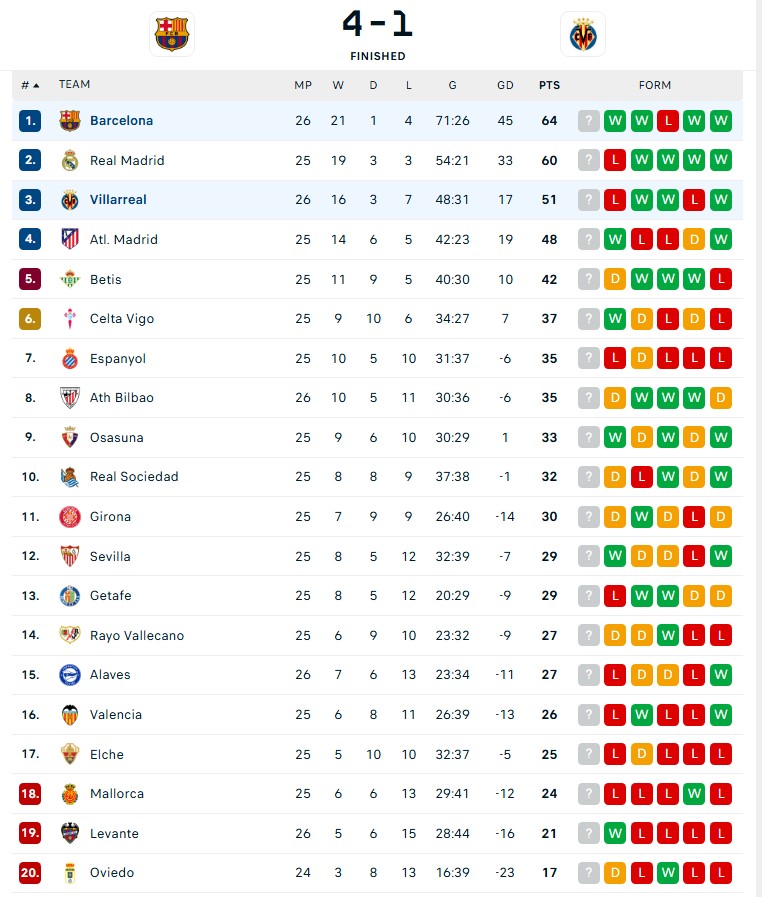
Task: Click the Villarreal crest in the match header
Action: (582, 34)
